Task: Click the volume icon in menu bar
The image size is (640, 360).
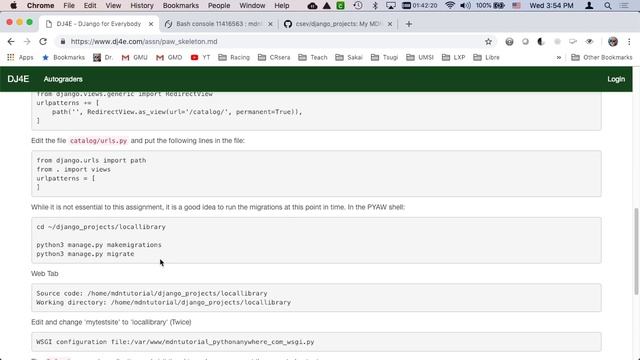Action: point(465,6)
